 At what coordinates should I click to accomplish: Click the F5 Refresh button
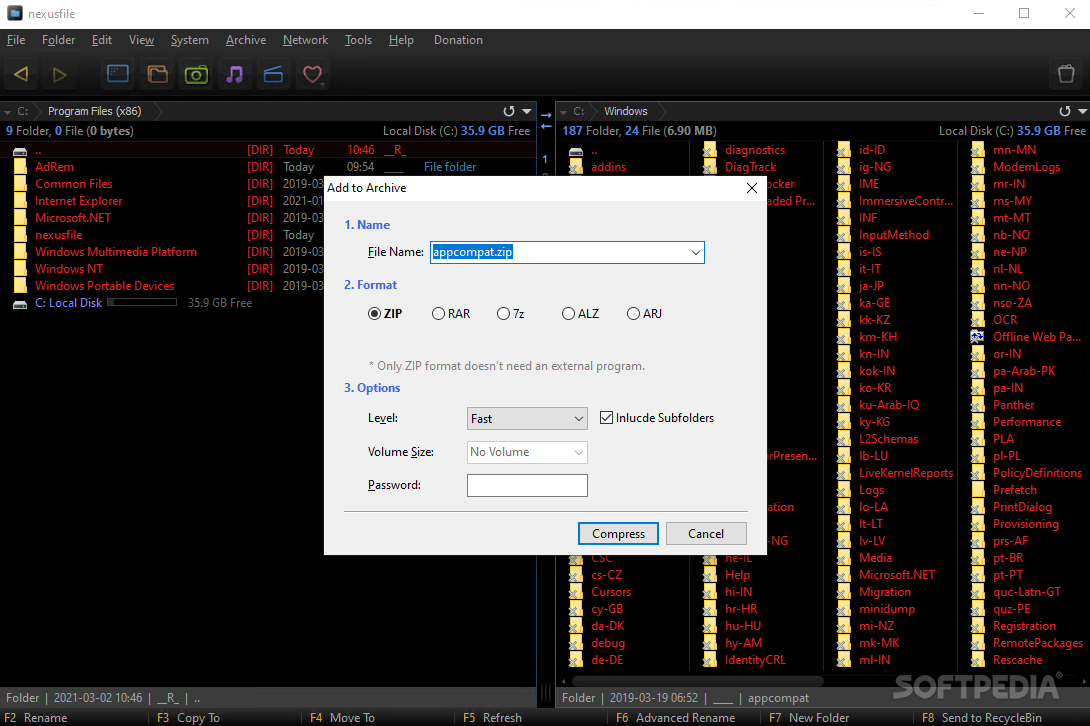(492, 718)
